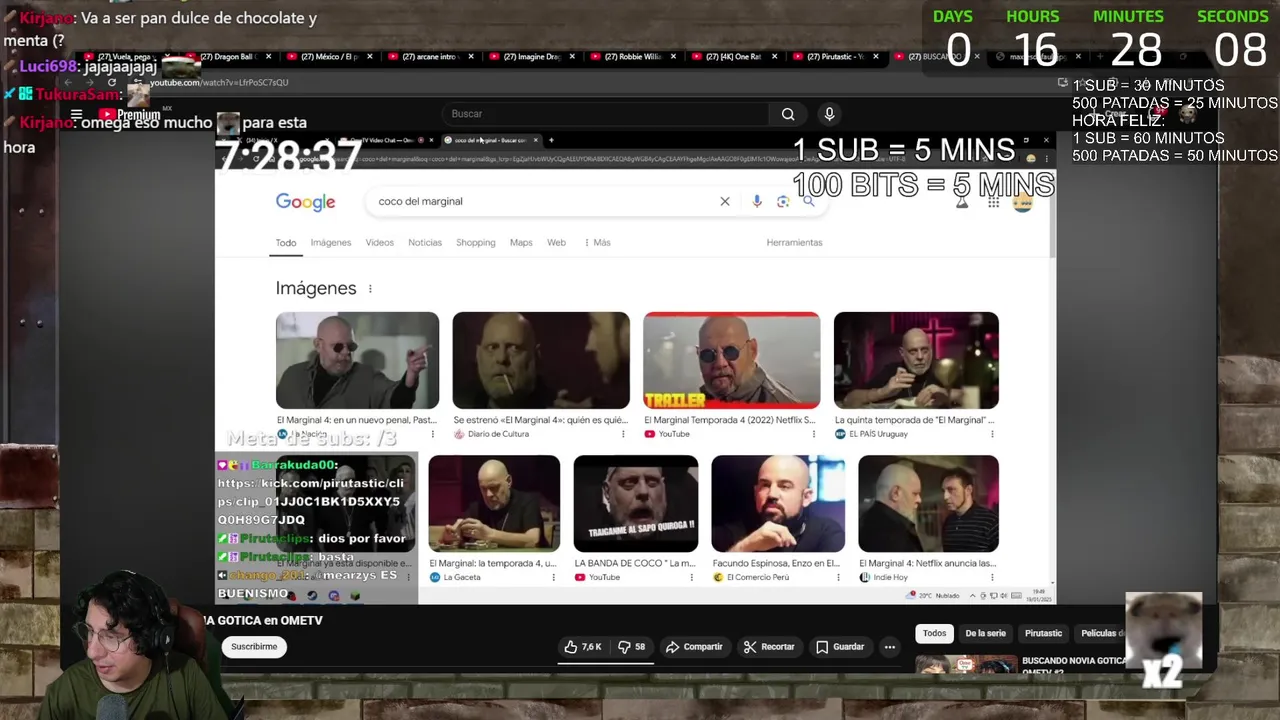
Task: Switch to 'Robbie Willia' browser tab
Action: coord(633,57)
